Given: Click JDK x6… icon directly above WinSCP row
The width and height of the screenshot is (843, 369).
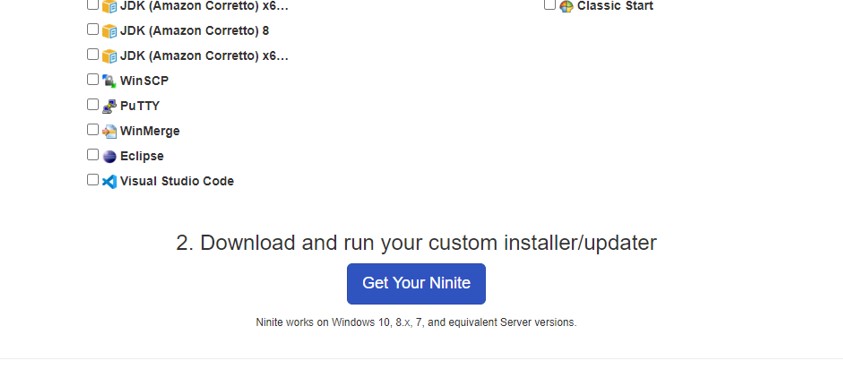Looking at the screenshot, I should [109, 56].
